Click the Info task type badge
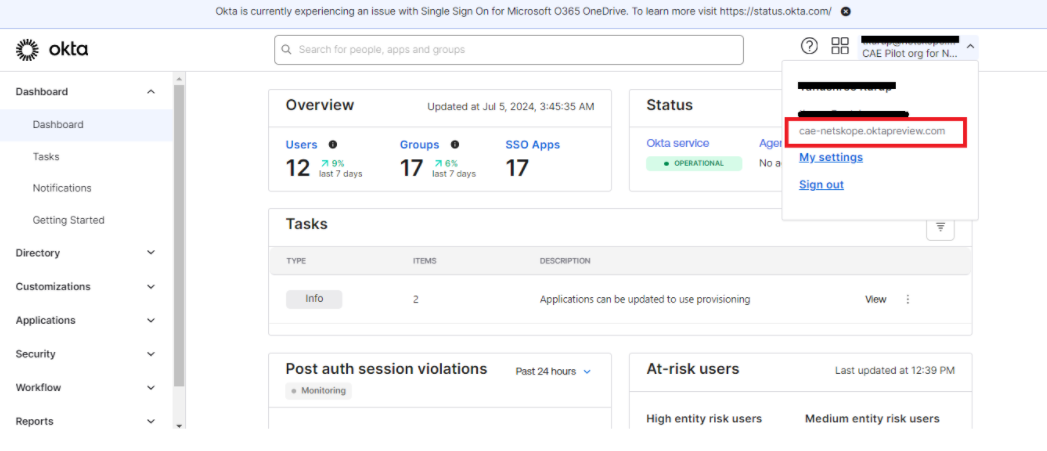The height and width of the screenshot is (451, 1047). coord(314,299)
